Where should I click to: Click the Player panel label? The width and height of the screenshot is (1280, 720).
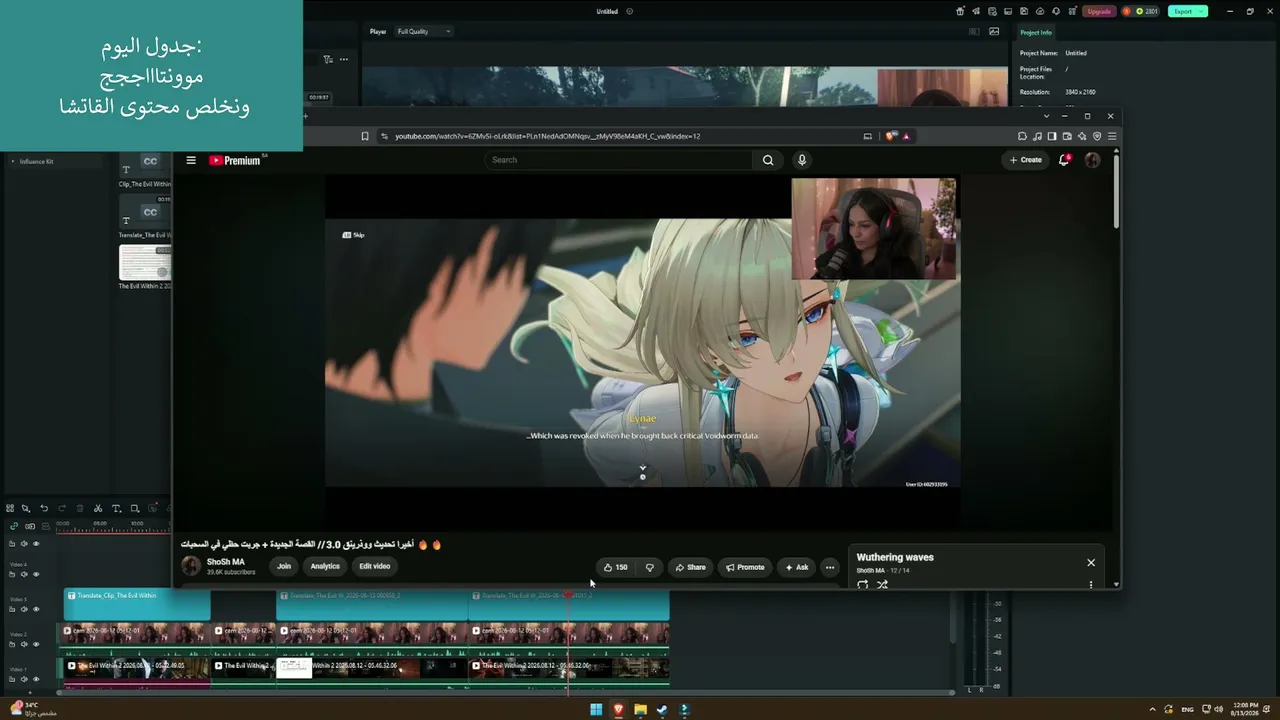(x=378, y=31)
